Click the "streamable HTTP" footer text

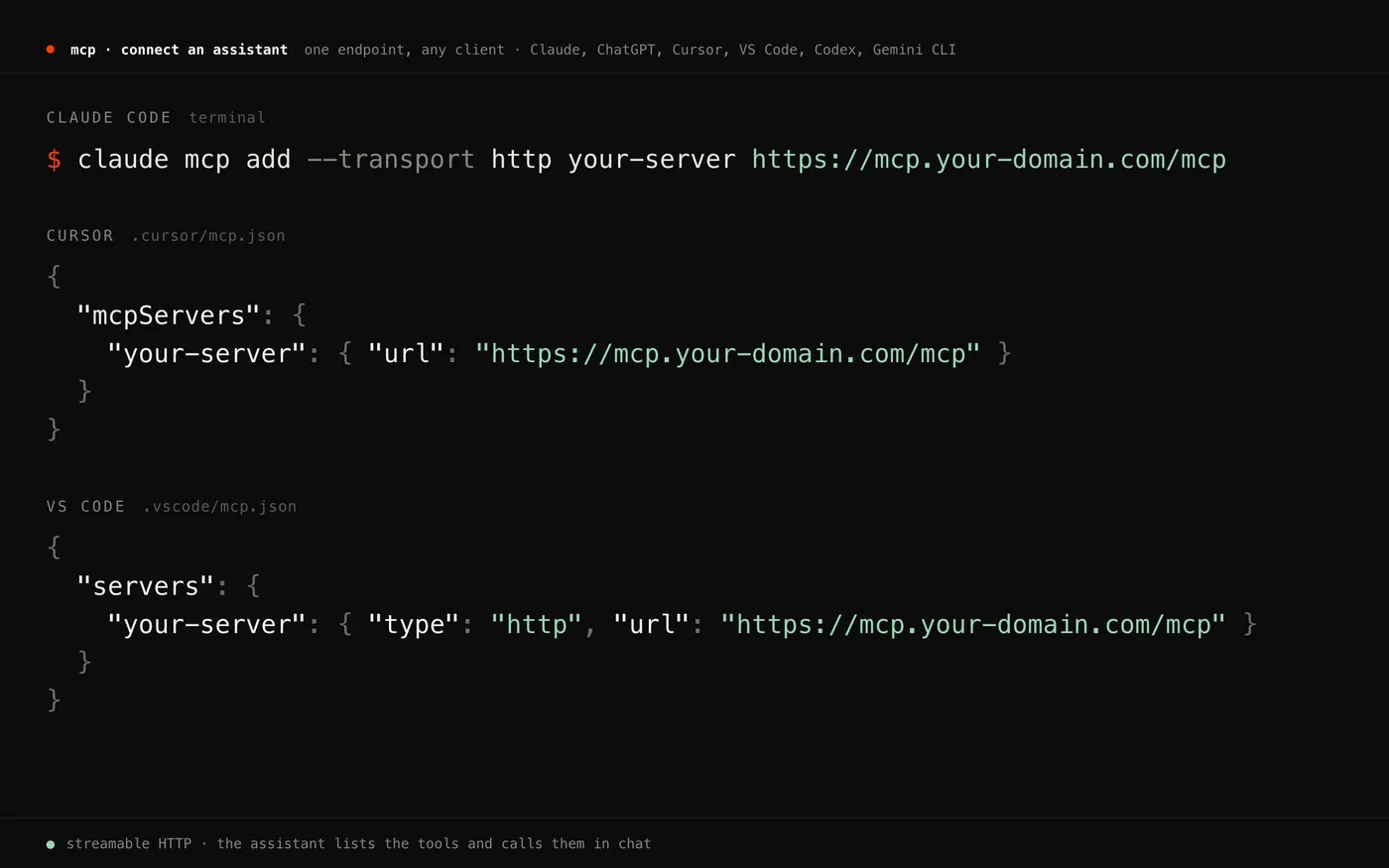(129, 843)
